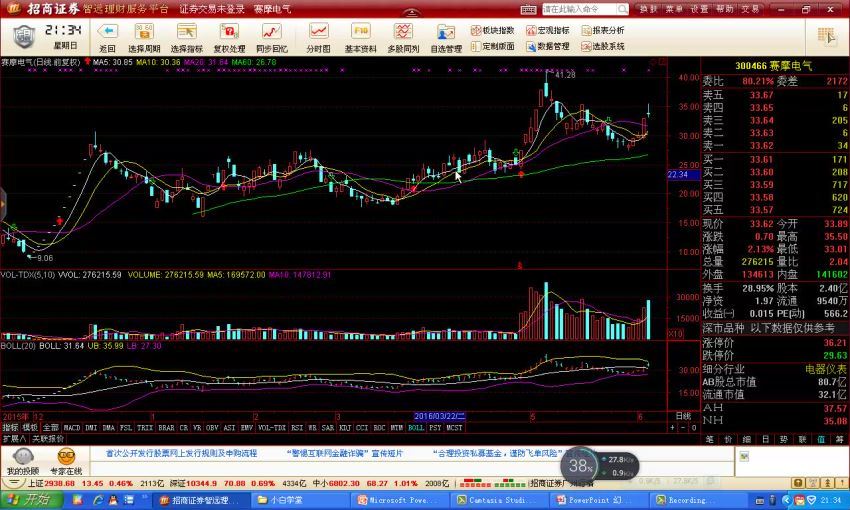Zoom in chart with the + button

673,428
